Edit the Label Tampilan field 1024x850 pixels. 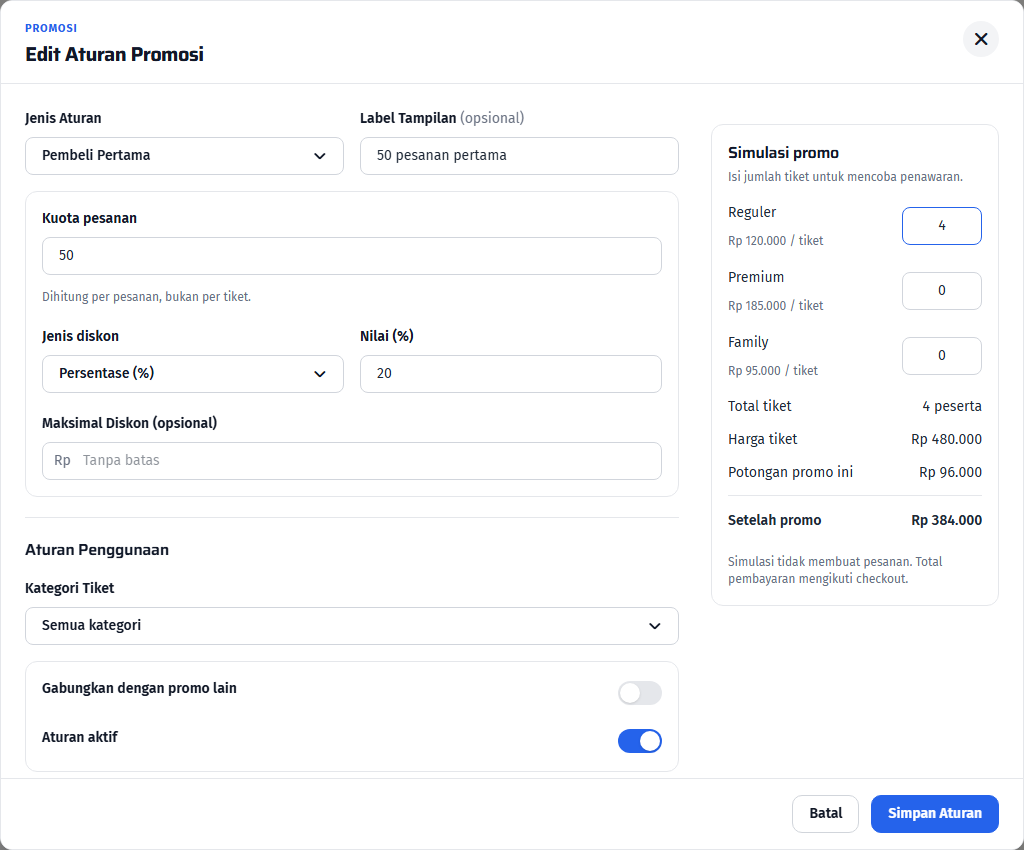pyautogui.click(x=519, y=156)
